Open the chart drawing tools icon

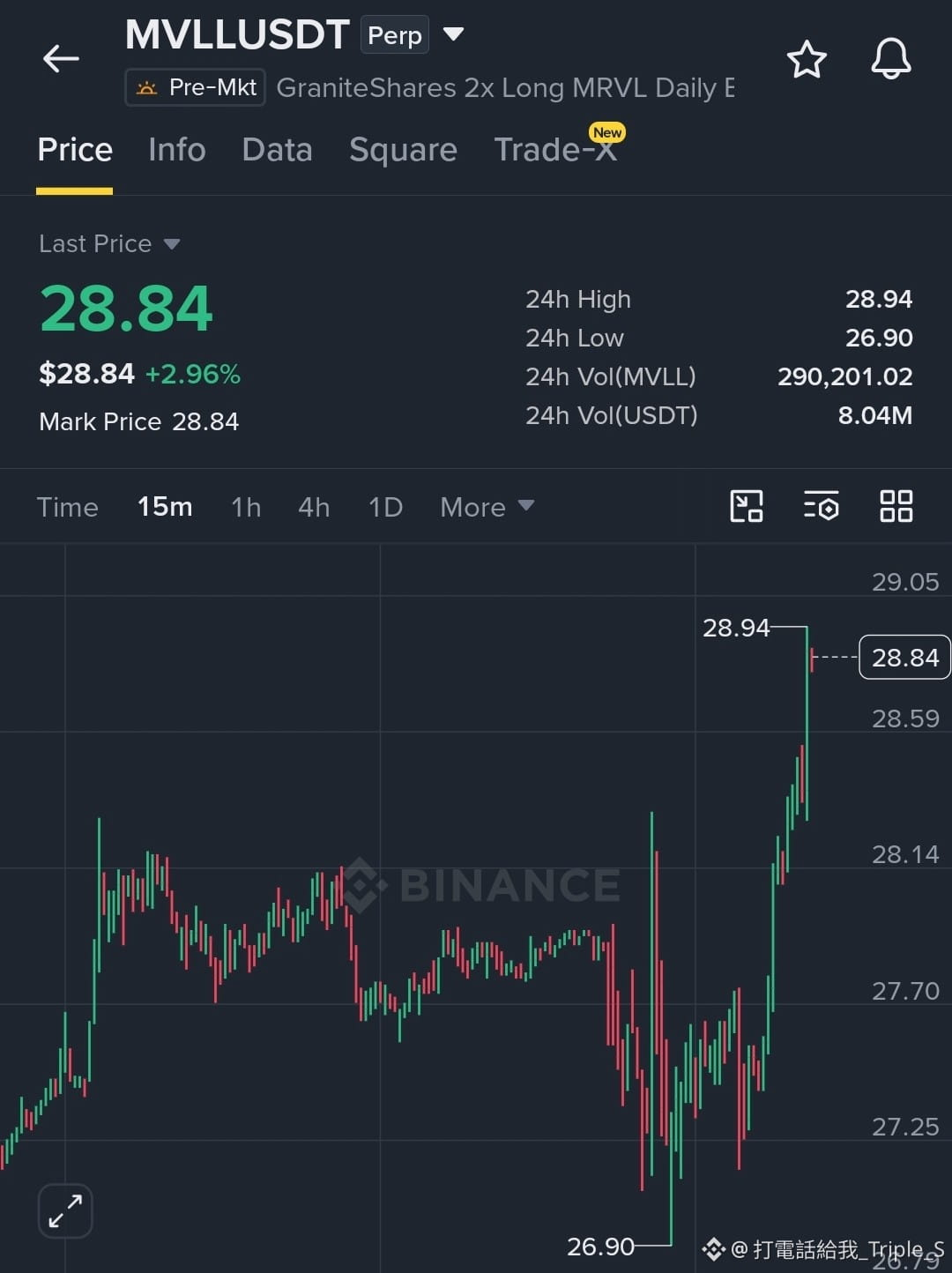(747, 506)
